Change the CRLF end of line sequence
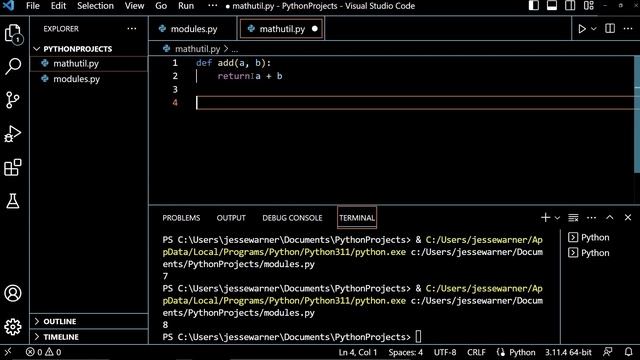This screenshot has width=640, height=360. tap(476, 352)
